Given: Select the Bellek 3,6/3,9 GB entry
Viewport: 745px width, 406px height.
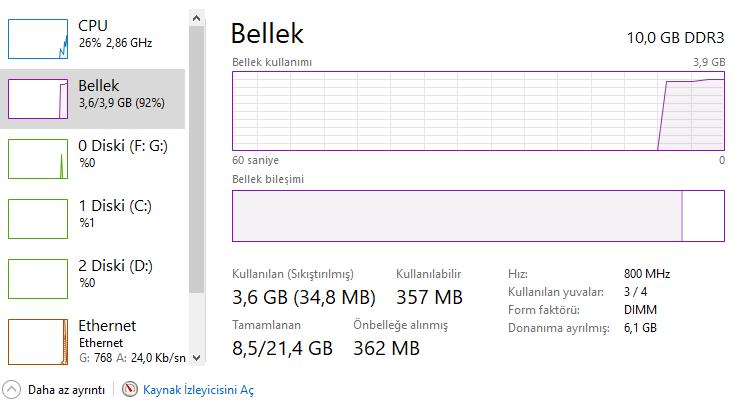Looking at the screenshot, I should coord(121,94).
